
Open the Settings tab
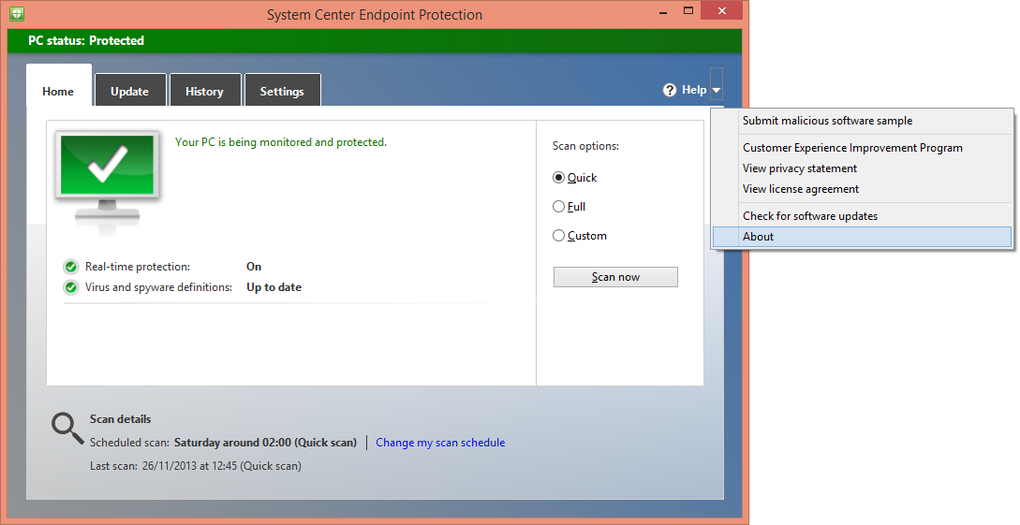(x=282, y=92)
